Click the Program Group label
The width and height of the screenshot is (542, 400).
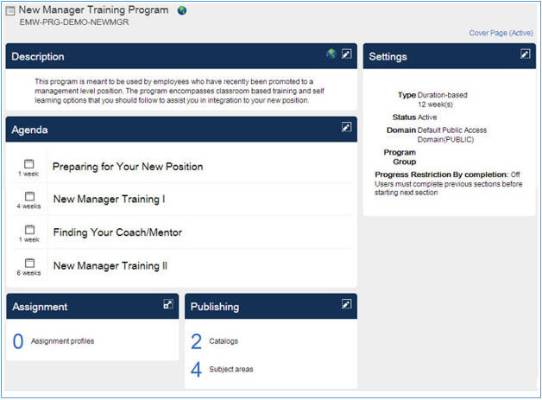(400, 157)
